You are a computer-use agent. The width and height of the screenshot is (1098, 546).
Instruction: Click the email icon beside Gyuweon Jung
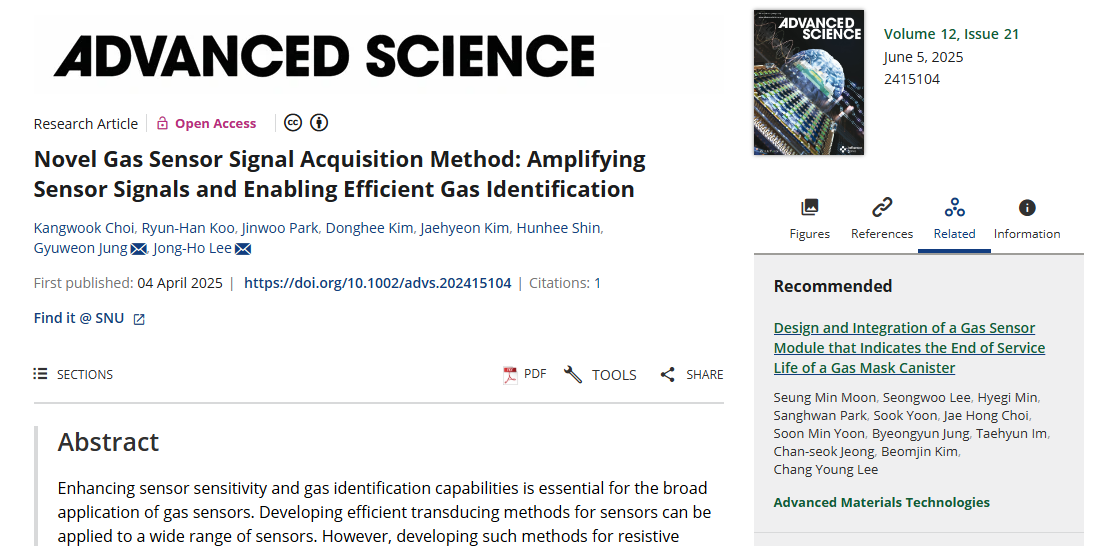tap(139, 249)
